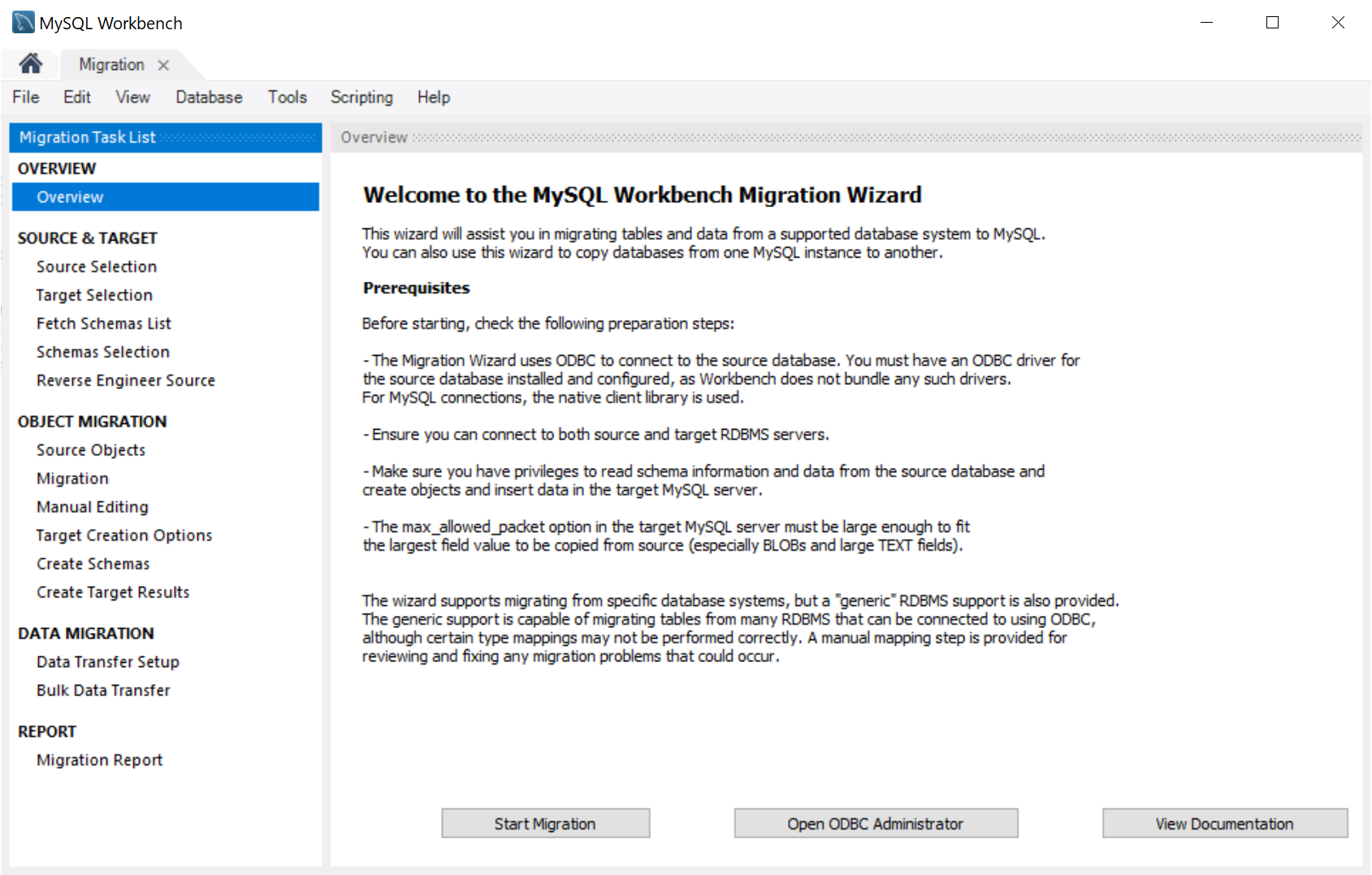Close the Migration tab
The width and height of the screenshot is (1372, 875).
coord(163,65)
